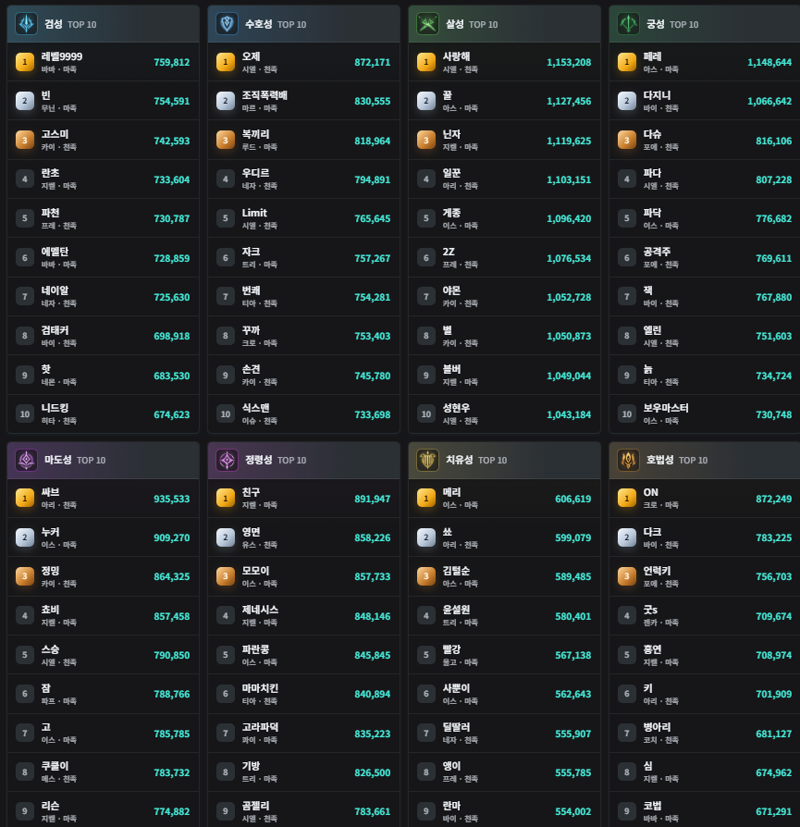
Task: Select player name 성현우
Action: click(x=457, y=408)
